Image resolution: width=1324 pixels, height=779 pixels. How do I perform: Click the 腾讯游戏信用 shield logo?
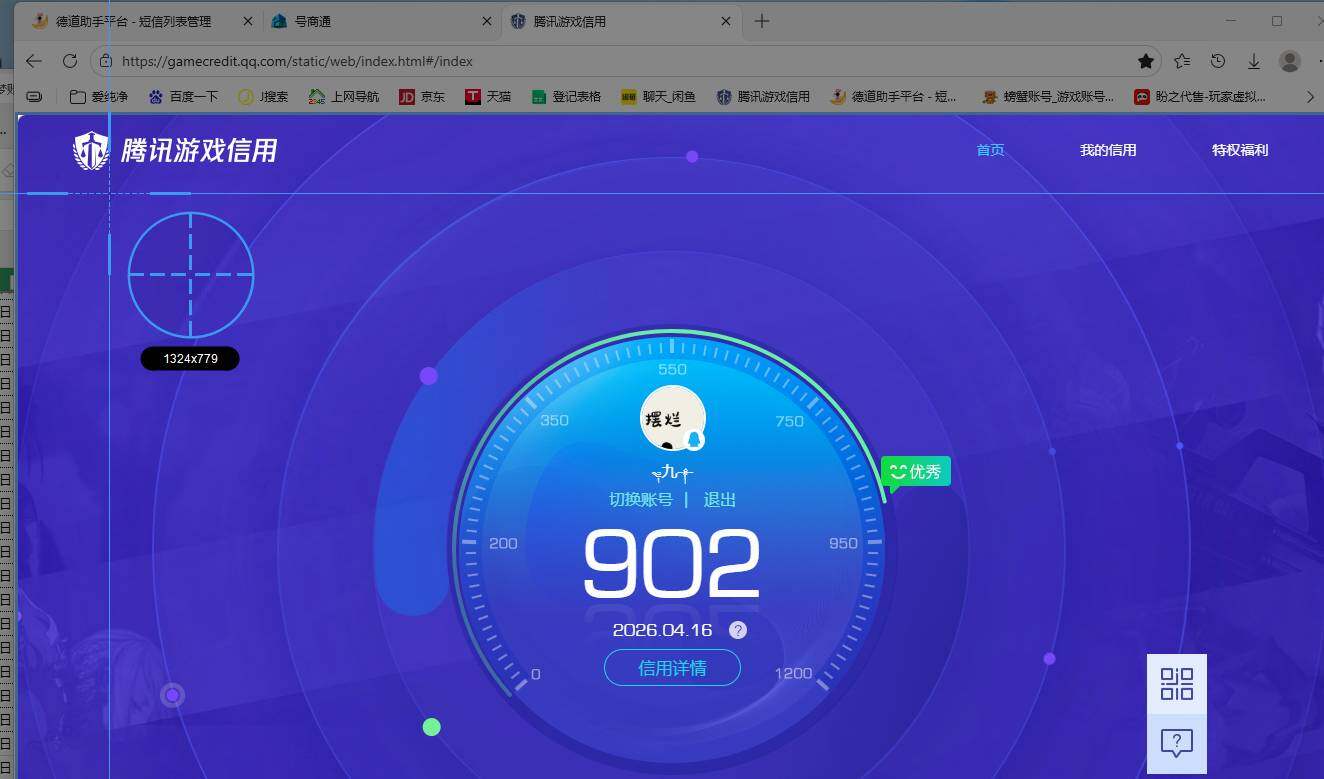point(92,148)
